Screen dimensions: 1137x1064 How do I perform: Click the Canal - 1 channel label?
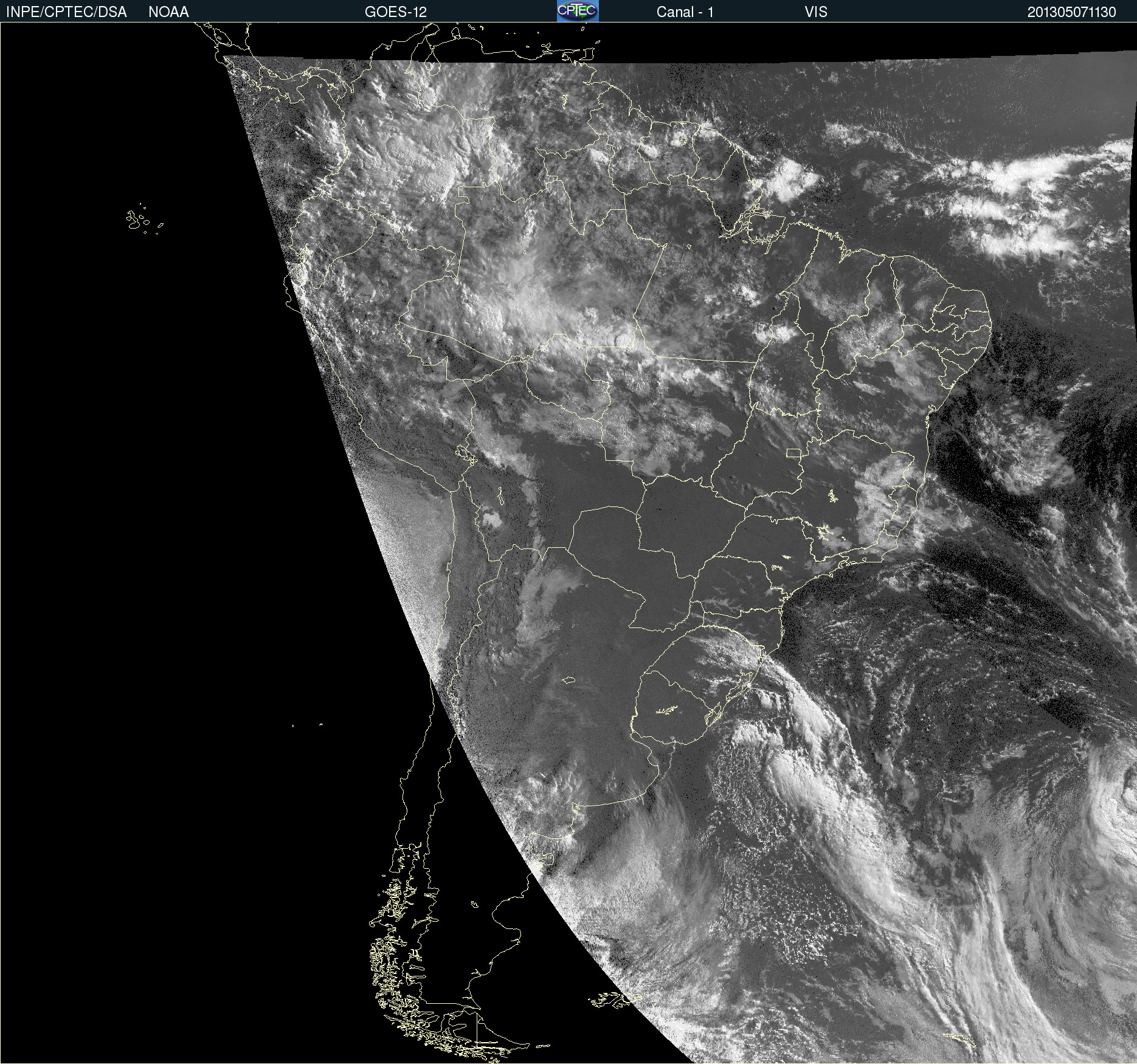click(685, 12)
